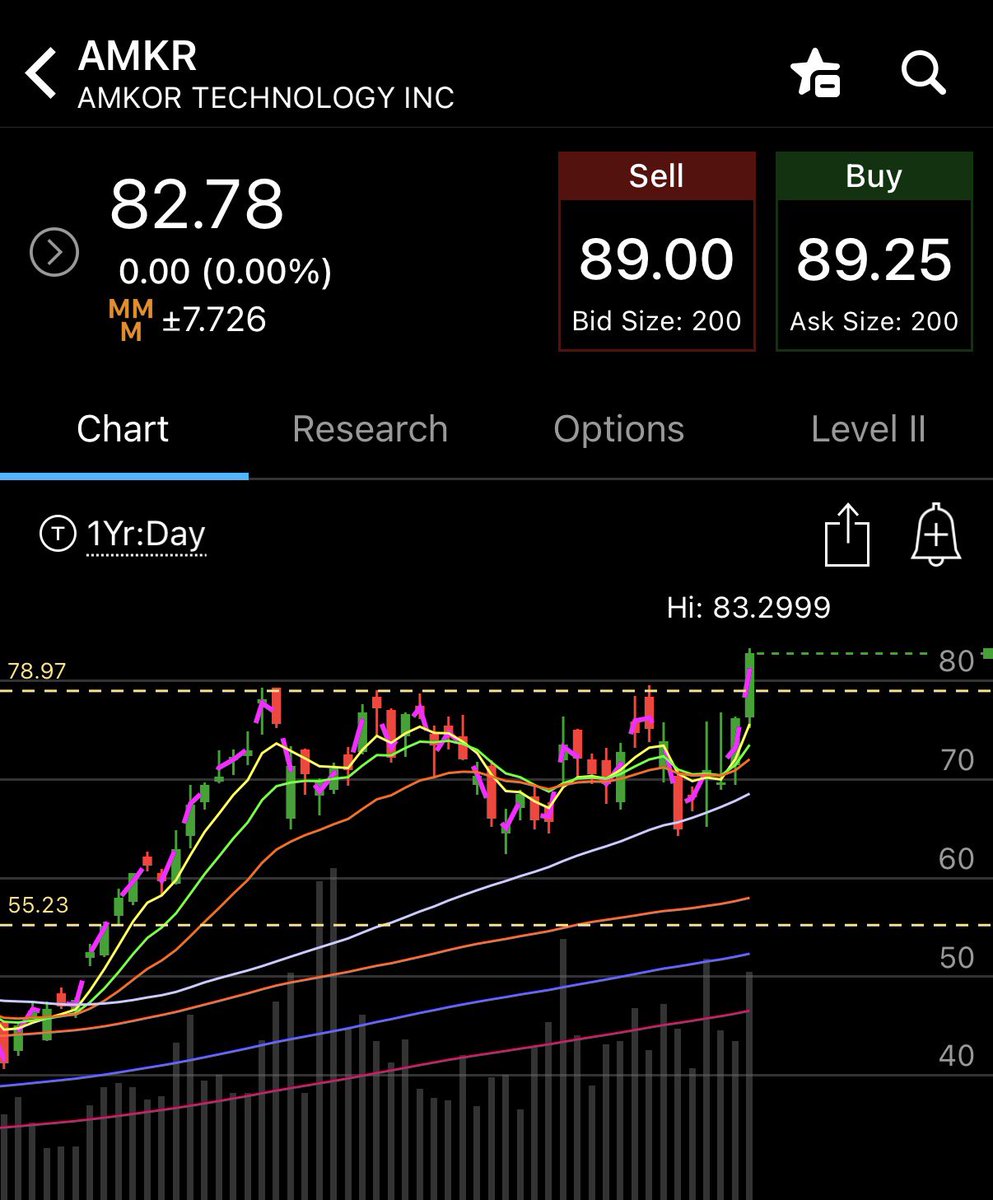This screenshot has width=993, height=1200.
Task: Tap the orange MMM market maker move icon
Action: coord(131,321)
